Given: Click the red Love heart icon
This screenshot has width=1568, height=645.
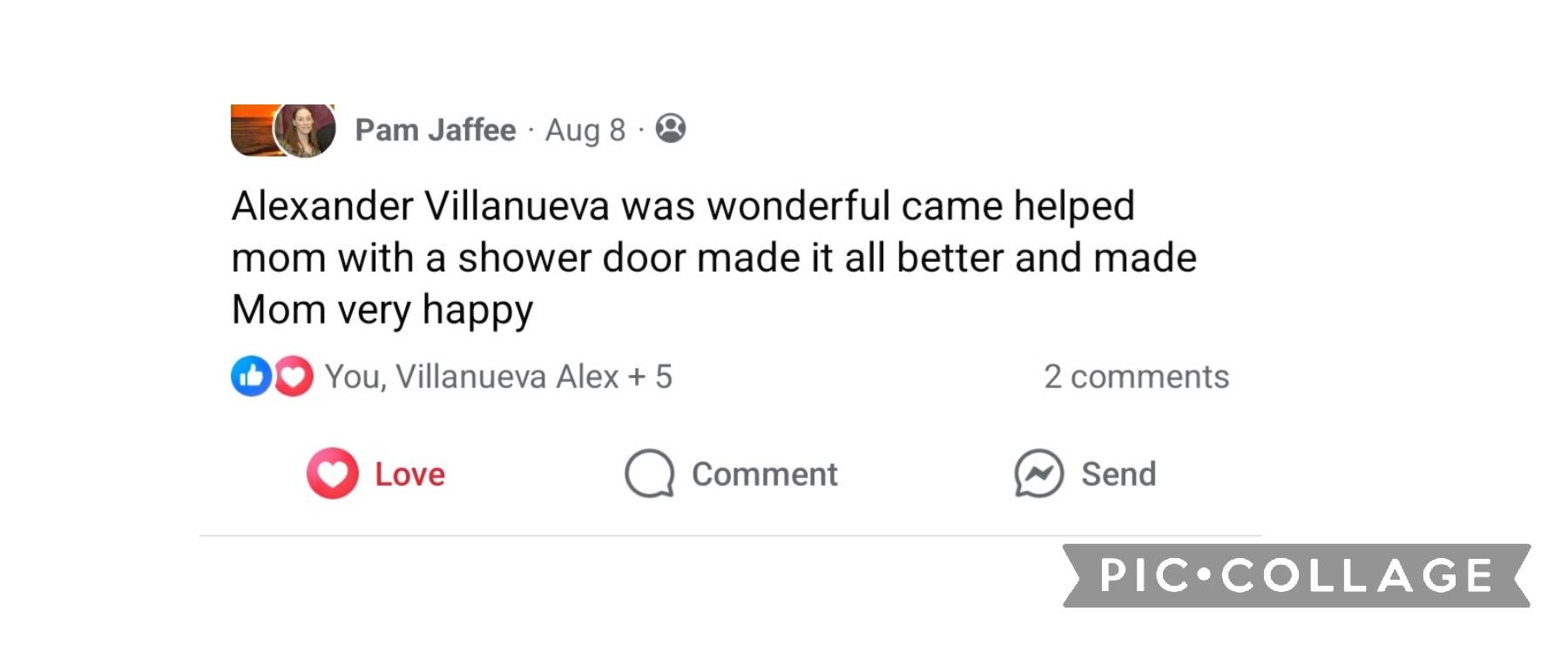Looking at the screenshot, I should [332, 474].
